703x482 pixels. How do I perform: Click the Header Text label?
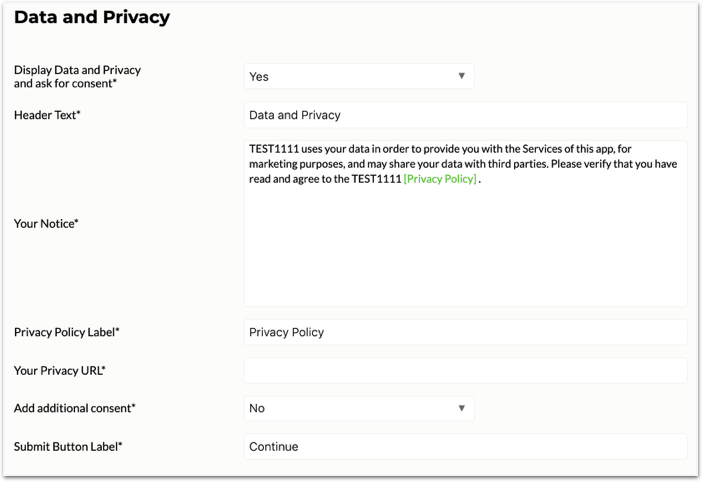(47, 115)
